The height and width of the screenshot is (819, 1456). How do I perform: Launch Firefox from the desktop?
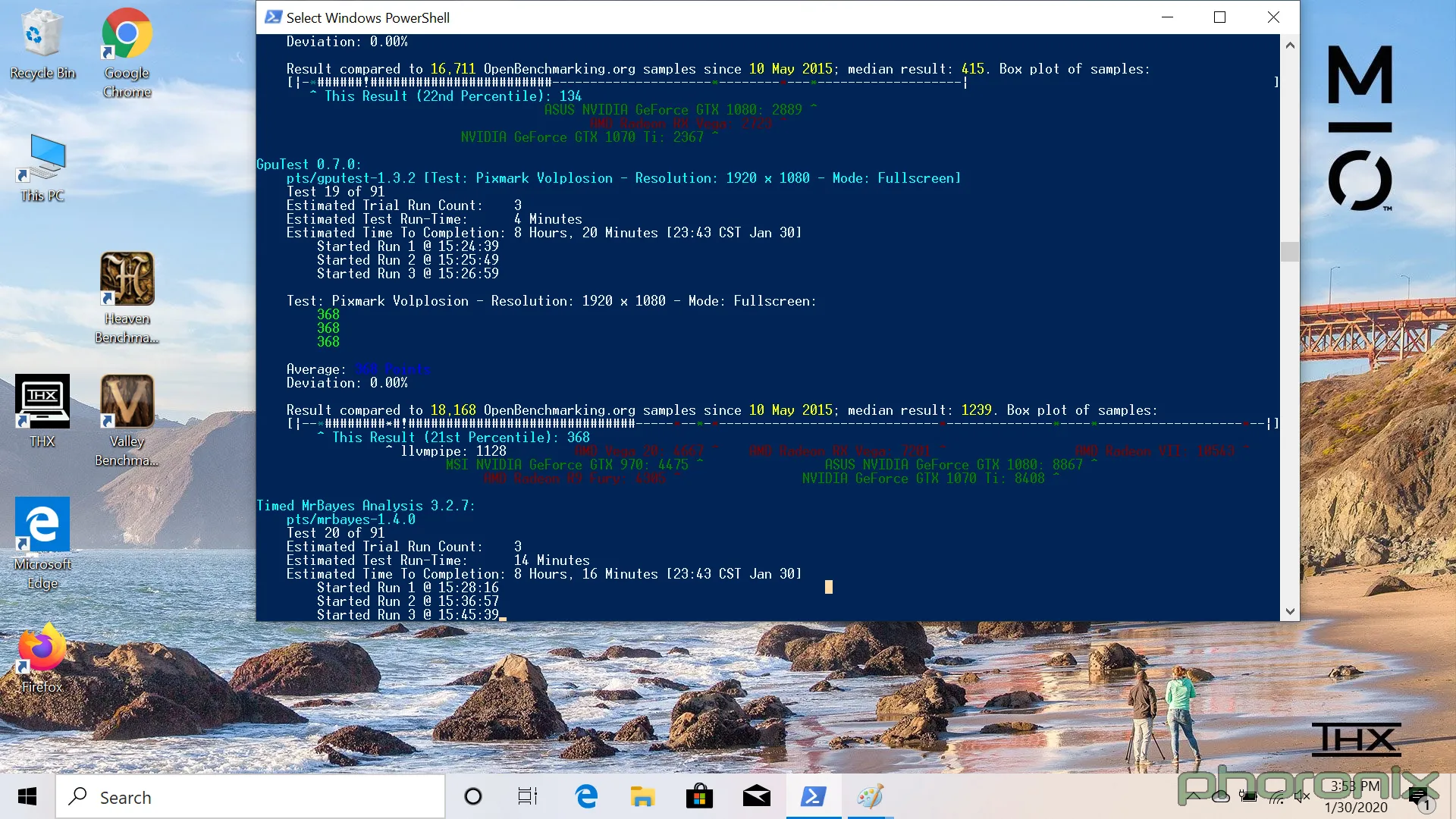[x=42, y=648]
